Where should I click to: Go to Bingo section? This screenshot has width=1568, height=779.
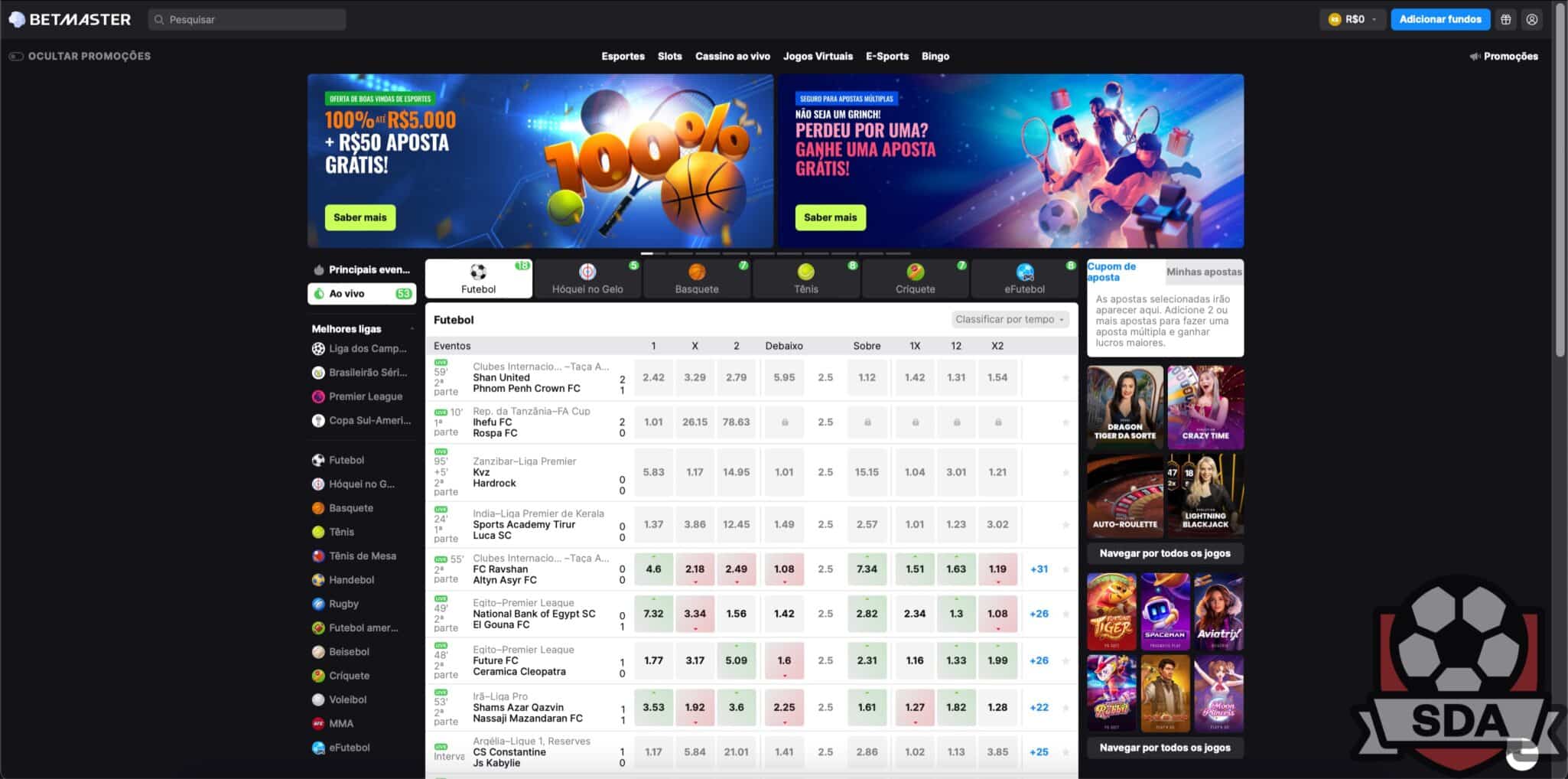coord(935,57)
